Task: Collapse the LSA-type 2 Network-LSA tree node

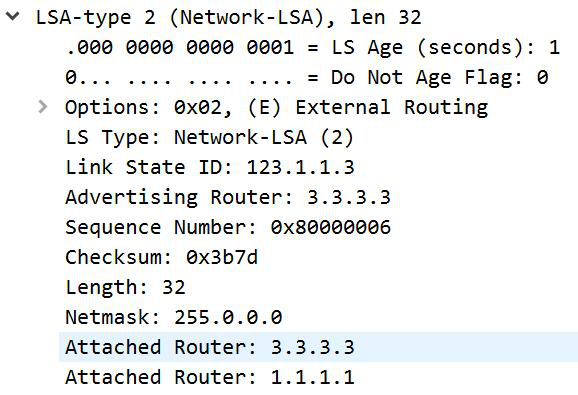Action: [13, 17]
